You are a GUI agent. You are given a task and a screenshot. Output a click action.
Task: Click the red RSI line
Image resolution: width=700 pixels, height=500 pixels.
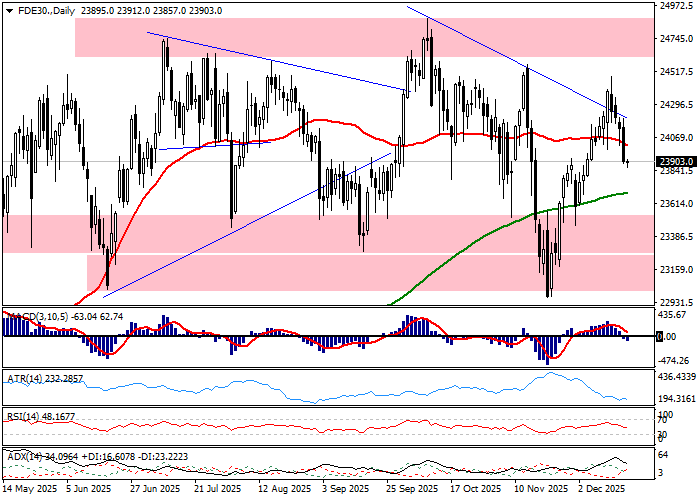click(300, 426)
